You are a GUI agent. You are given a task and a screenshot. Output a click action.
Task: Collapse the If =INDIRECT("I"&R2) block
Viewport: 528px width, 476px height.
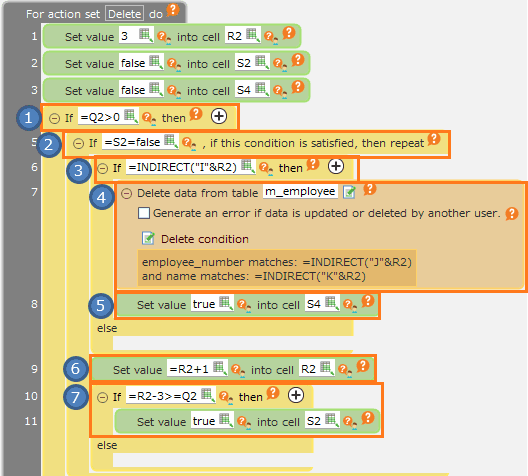click(102, 168)
